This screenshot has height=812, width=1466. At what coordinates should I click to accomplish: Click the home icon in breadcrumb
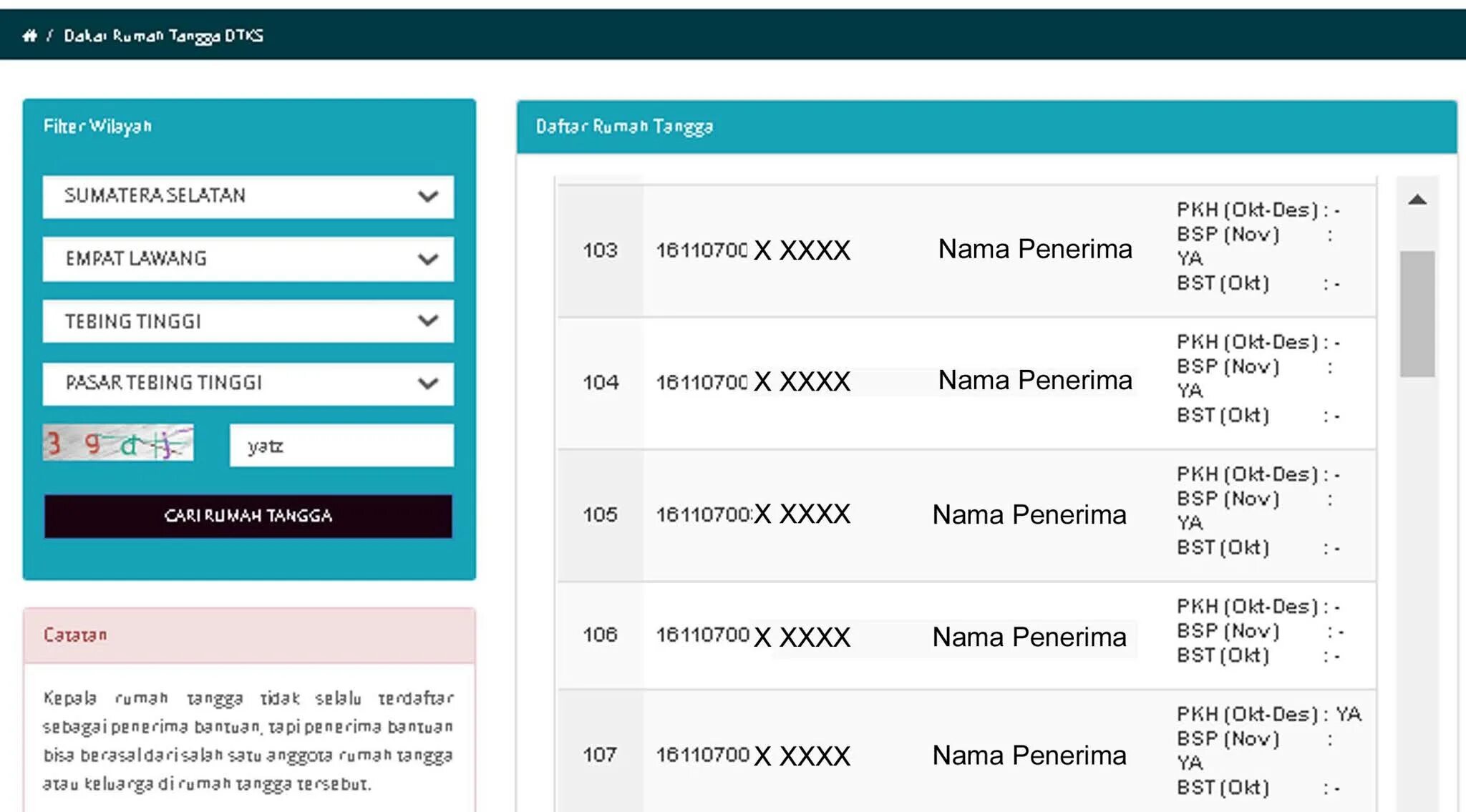(29, 35)
